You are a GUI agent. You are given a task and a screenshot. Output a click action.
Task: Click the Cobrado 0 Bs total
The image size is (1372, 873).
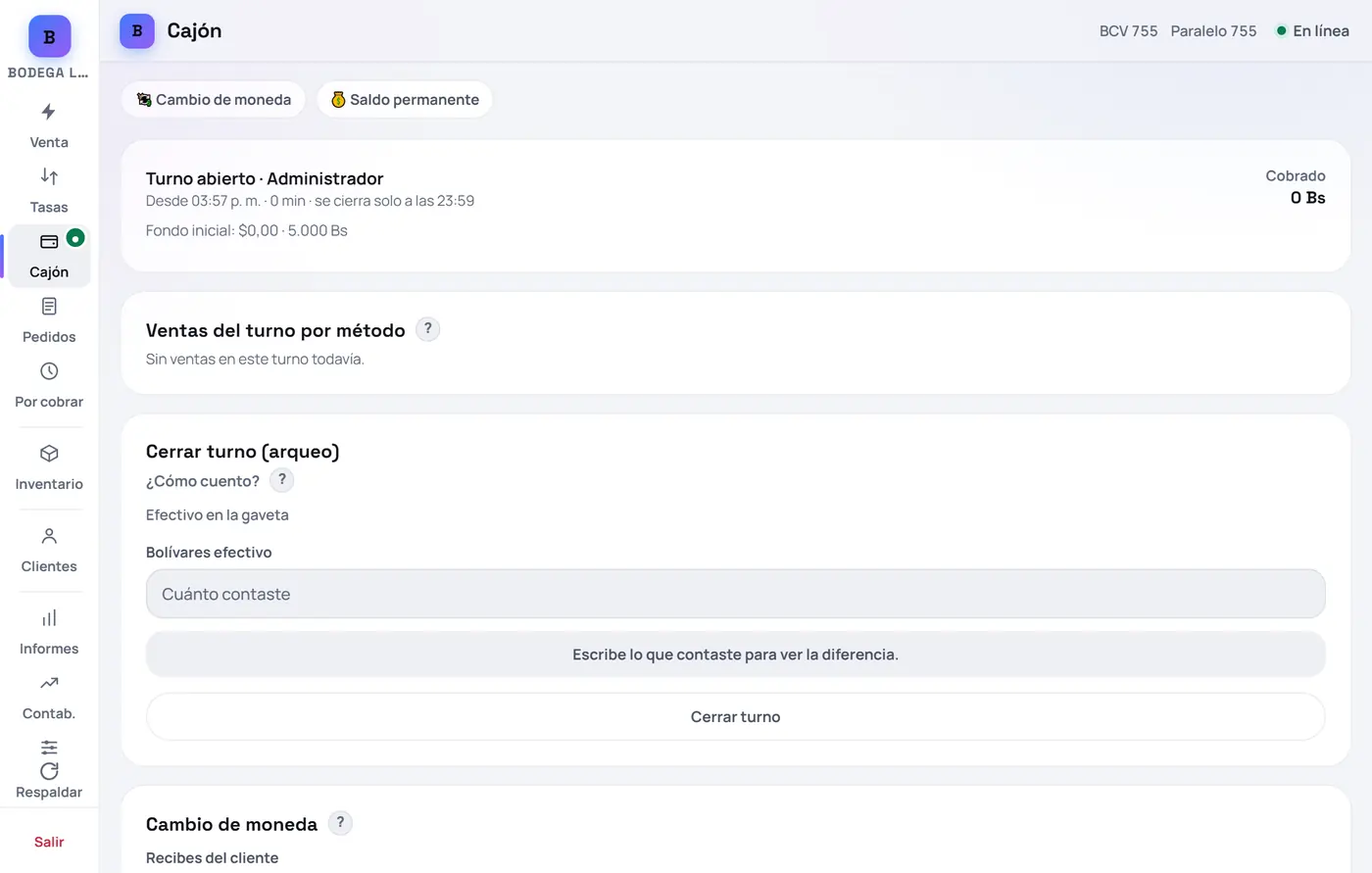pyautogui.click(x=1296, y=187)
